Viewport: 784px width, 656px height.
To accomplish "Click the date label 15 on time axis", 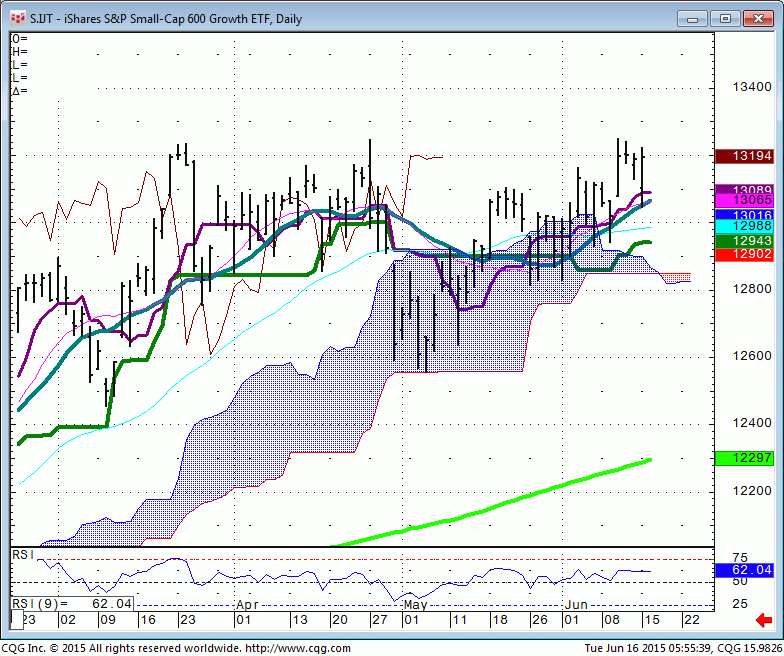I will click(x=651, y=620).
